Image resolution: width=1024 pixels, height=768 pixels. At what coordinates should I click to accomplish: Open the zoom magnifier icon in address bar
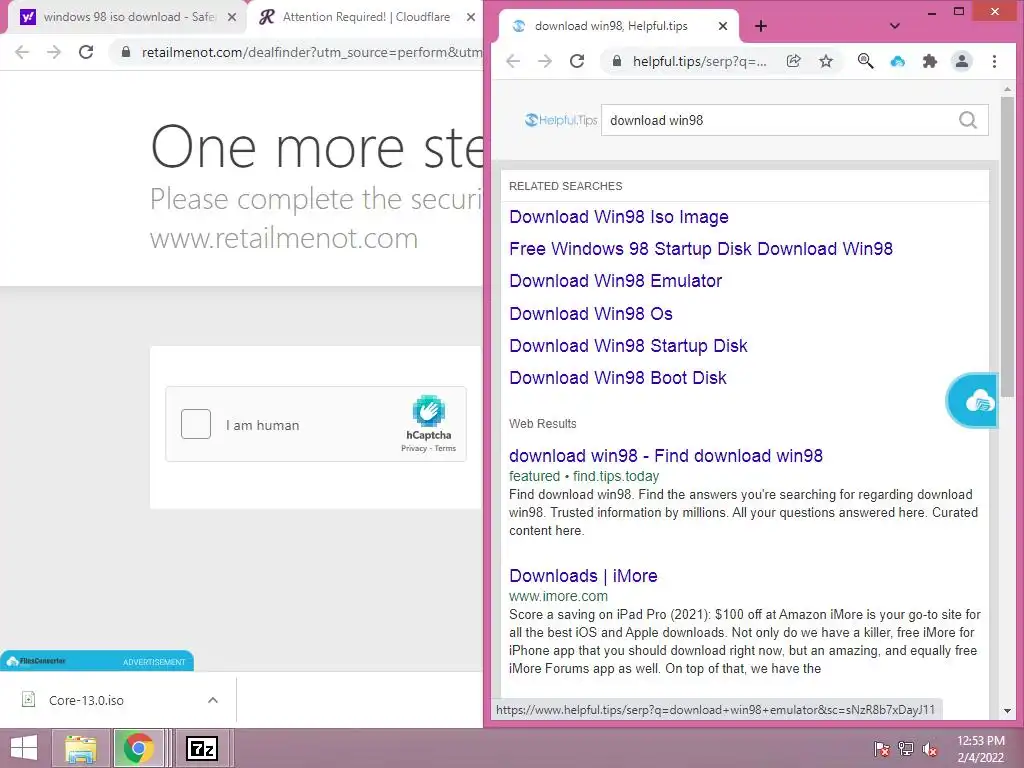tap(865, 61)
